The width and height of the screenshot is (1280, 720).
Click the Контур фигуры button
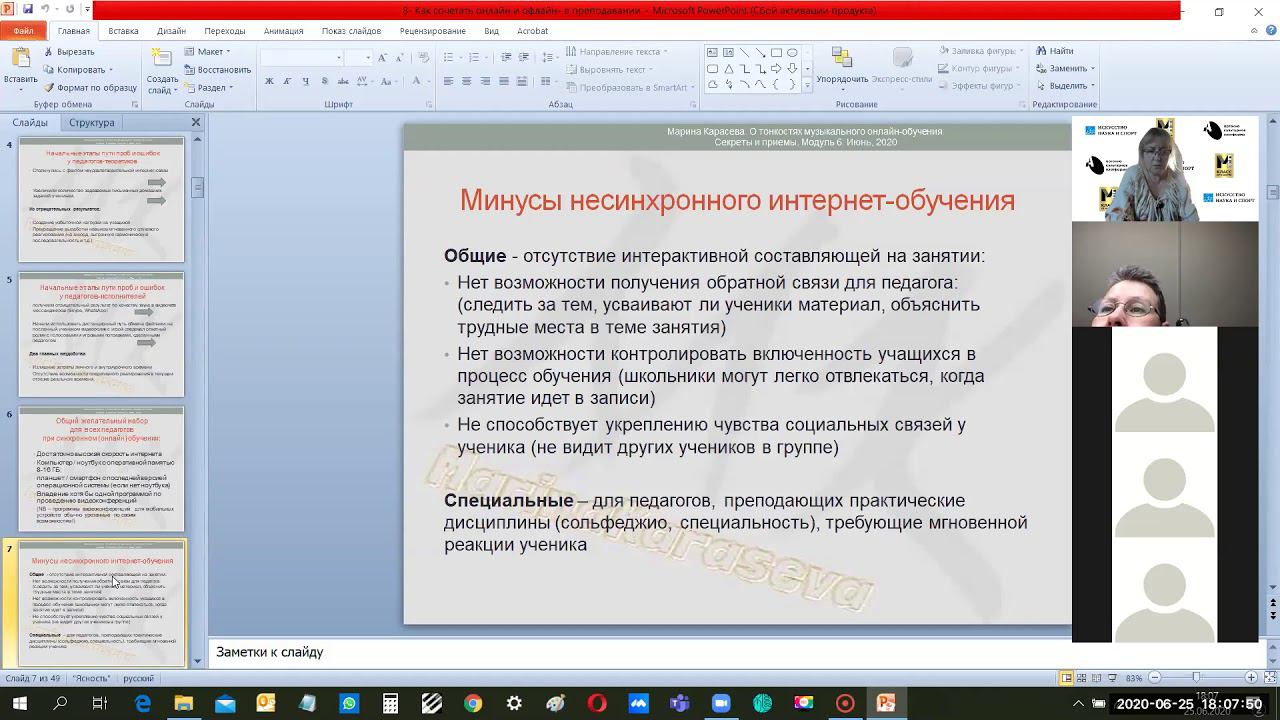pyautogui.click(x=978, y=69)
